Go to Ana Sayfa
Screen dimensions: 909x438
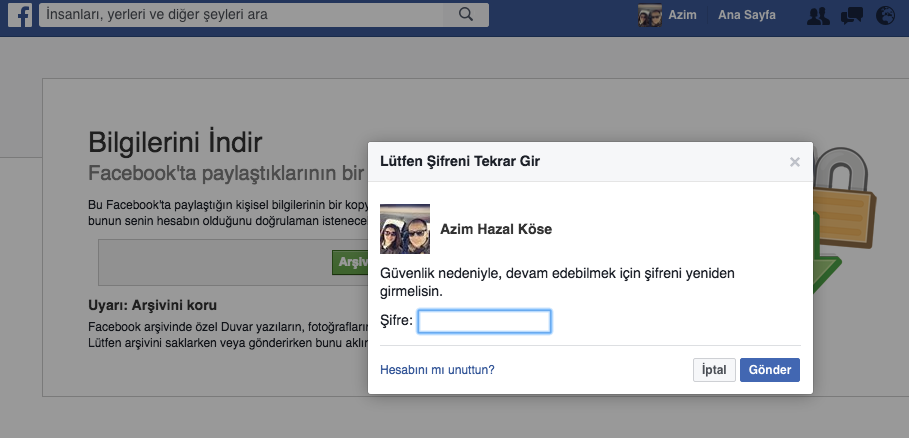pos(747,15)
